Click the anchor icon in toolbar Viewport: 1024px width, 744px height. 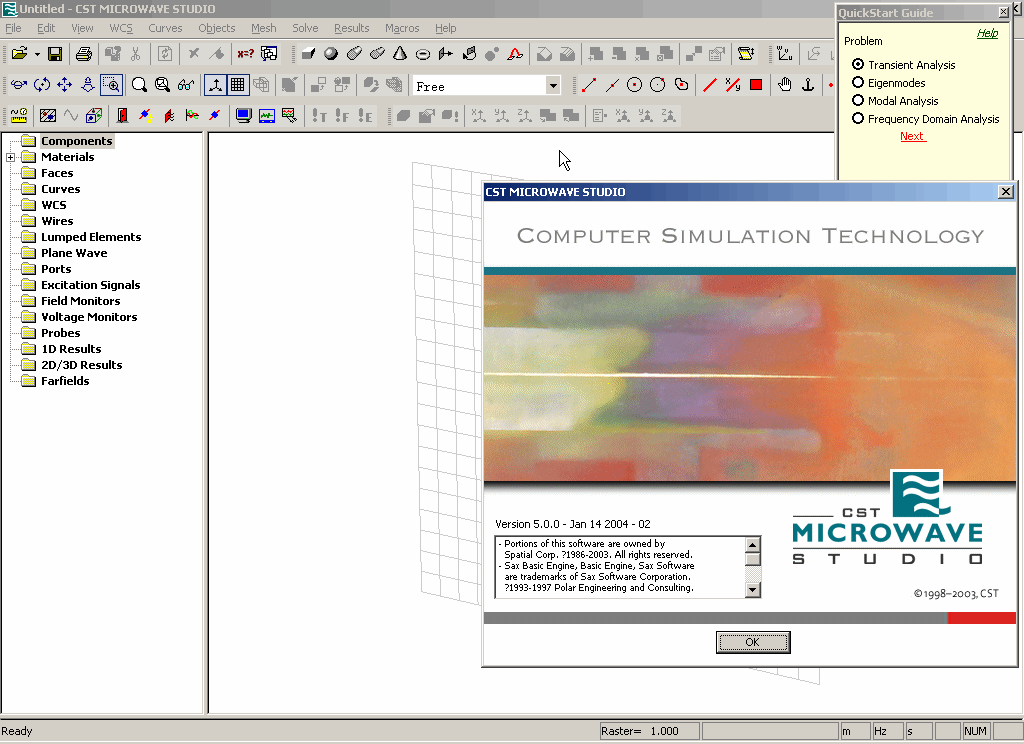pos(808,84)
